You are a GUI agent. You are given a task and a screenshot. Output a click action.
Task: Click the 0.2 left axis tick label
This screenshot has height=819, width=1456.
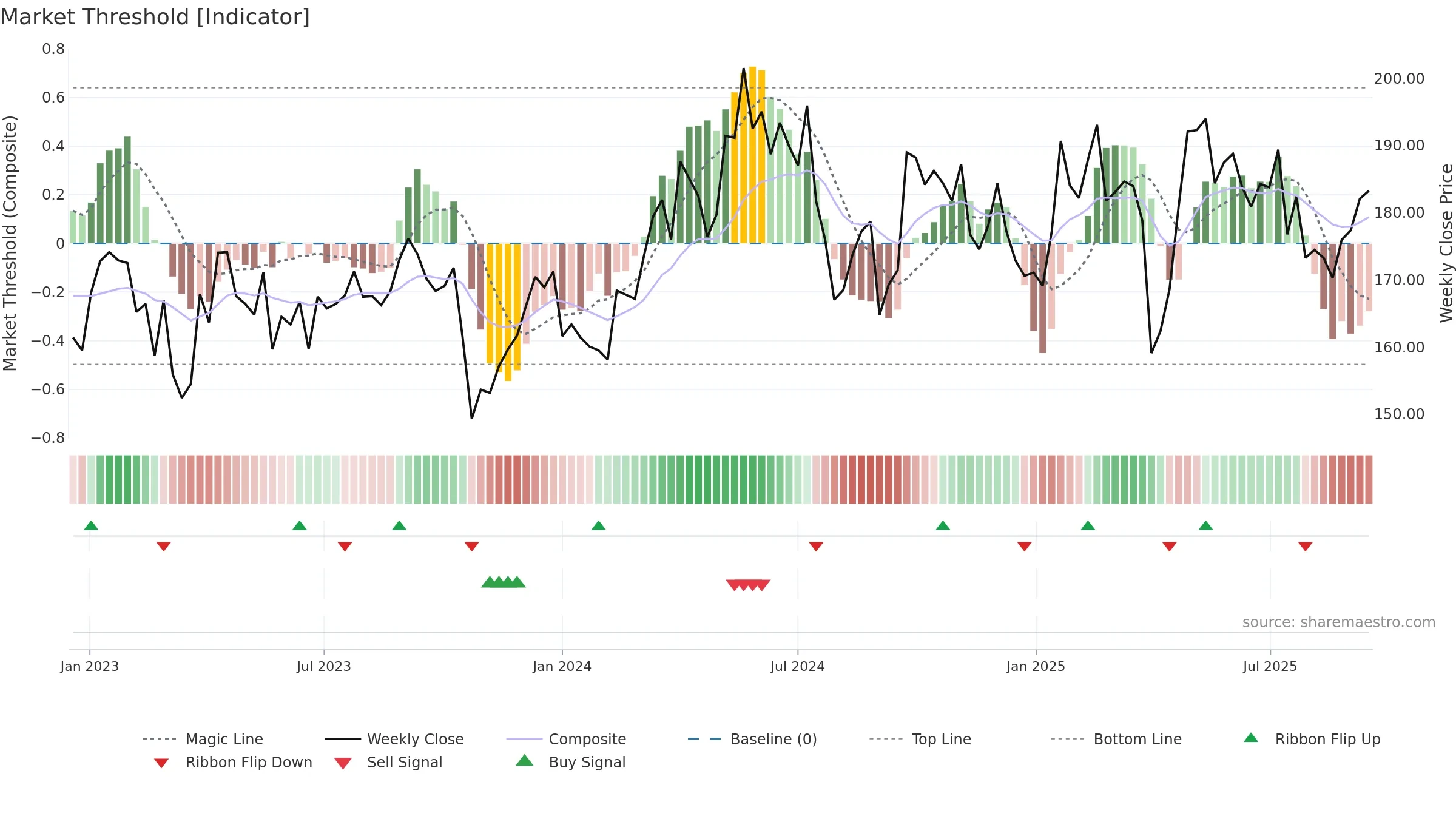(x=53, y=195)
